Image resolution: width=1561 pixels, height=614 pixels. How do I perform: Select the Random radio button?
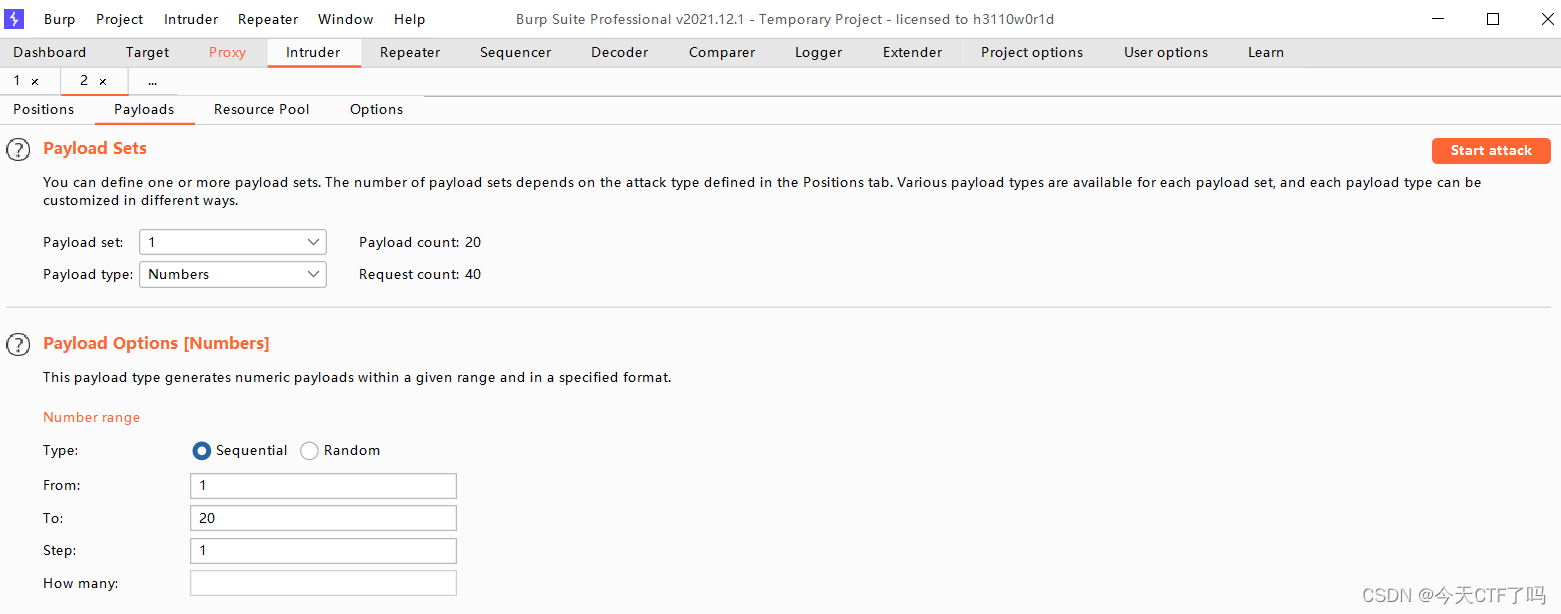310,451
